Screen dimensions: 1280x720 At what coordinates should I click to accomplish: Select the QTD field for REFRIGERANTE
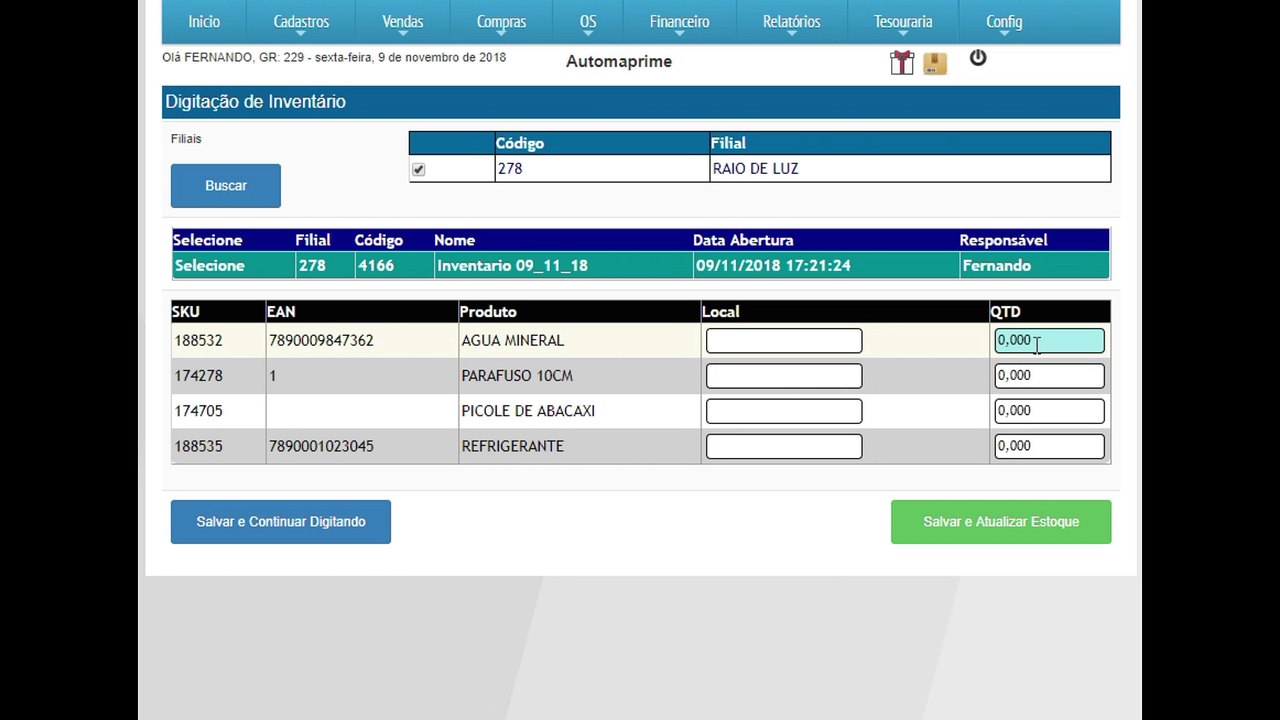coord(1049,446)
